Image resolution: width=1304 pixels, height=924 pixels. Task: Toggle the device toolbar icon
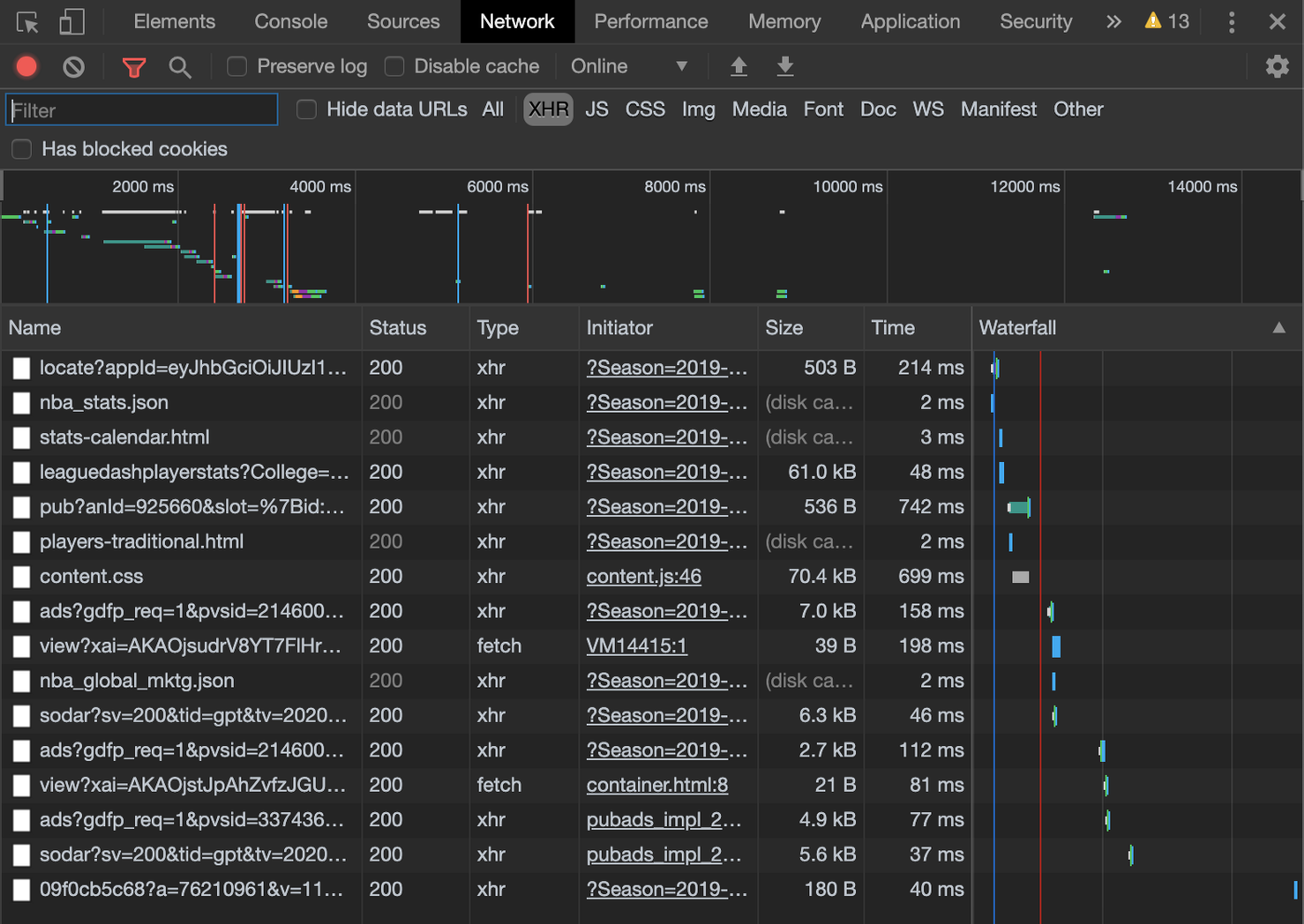[x=72, y=21]
